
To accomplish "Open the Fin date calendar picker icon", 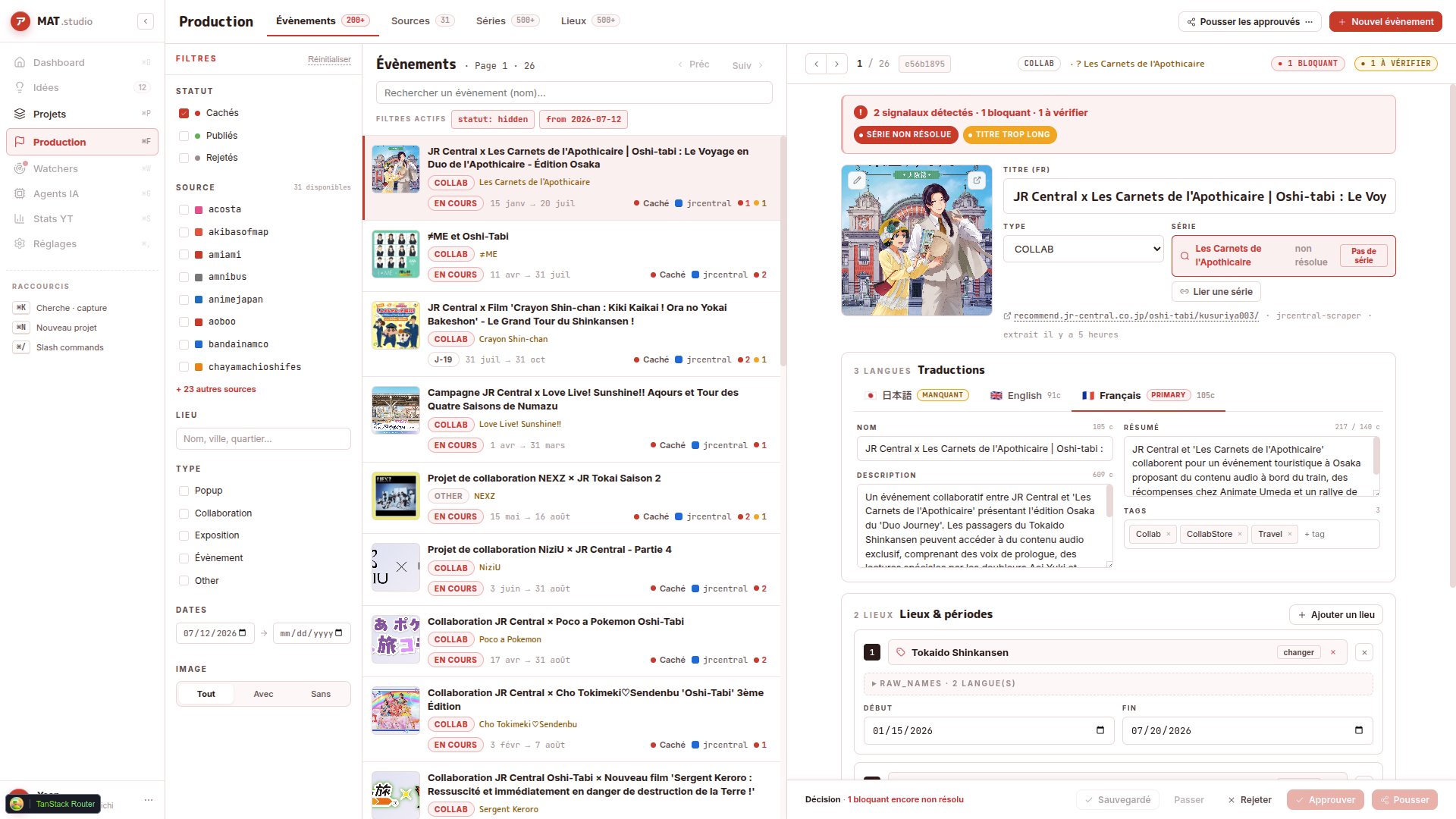I will (x=1359, y=730).
